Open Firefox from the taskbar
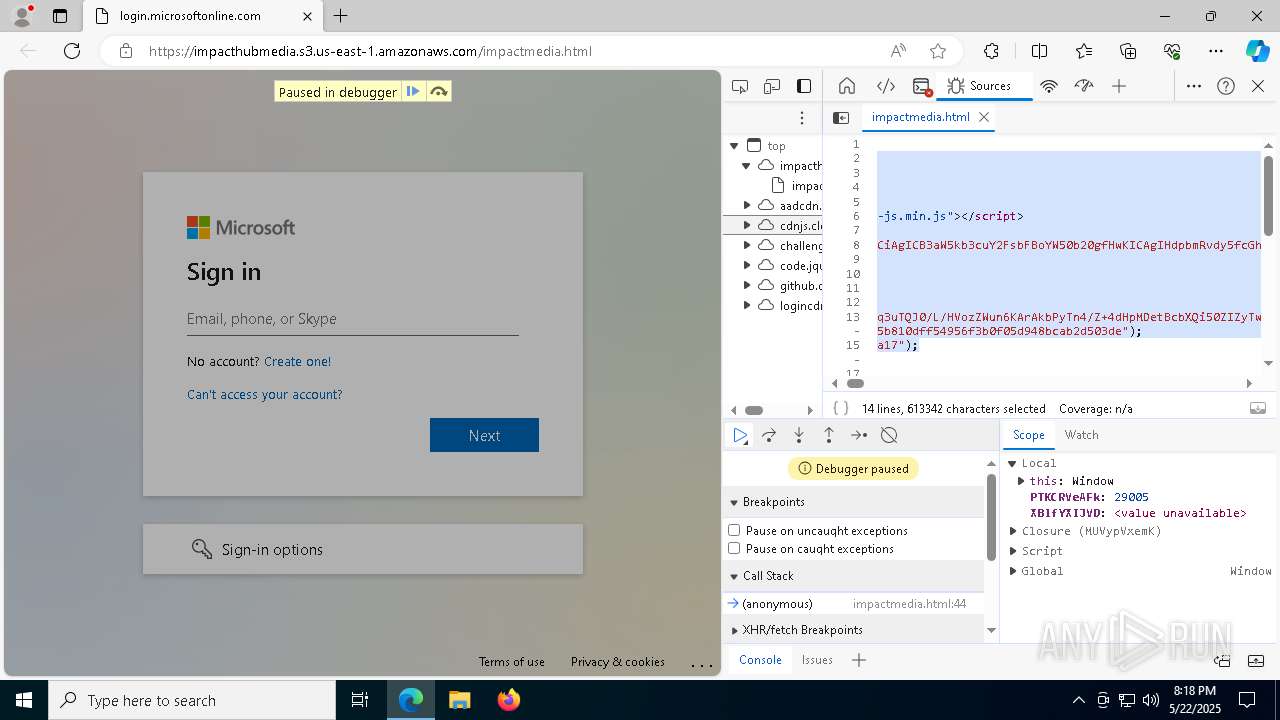Screen dimensions: 1280x720 508,700
